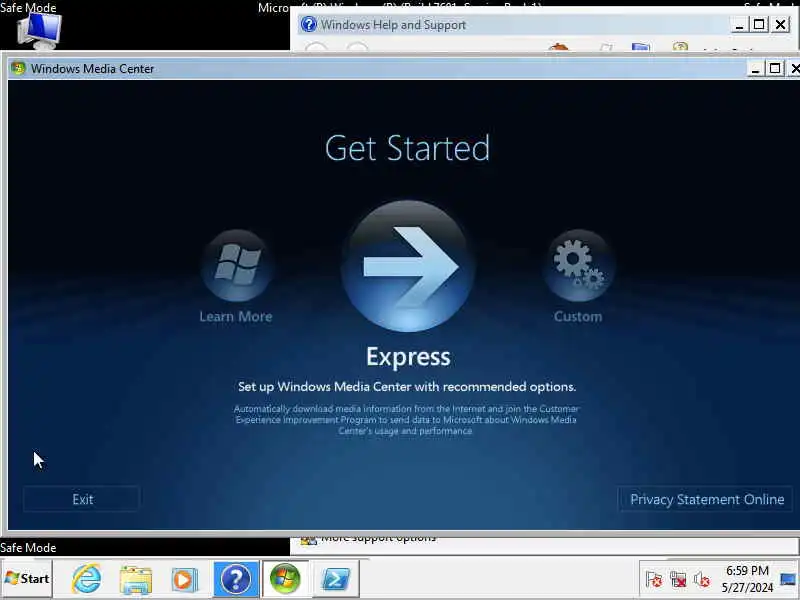Launch Internet Explorer from taskbar
This screenshot has width=800, height=600.
click(86, 579)
